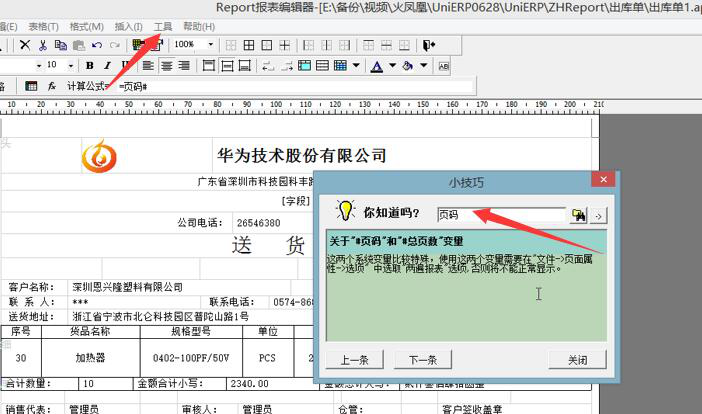This screenshot has width=702, height=414.
Task: Click the exit door icon
Action: pyautogui.click(x=428, y=45)
